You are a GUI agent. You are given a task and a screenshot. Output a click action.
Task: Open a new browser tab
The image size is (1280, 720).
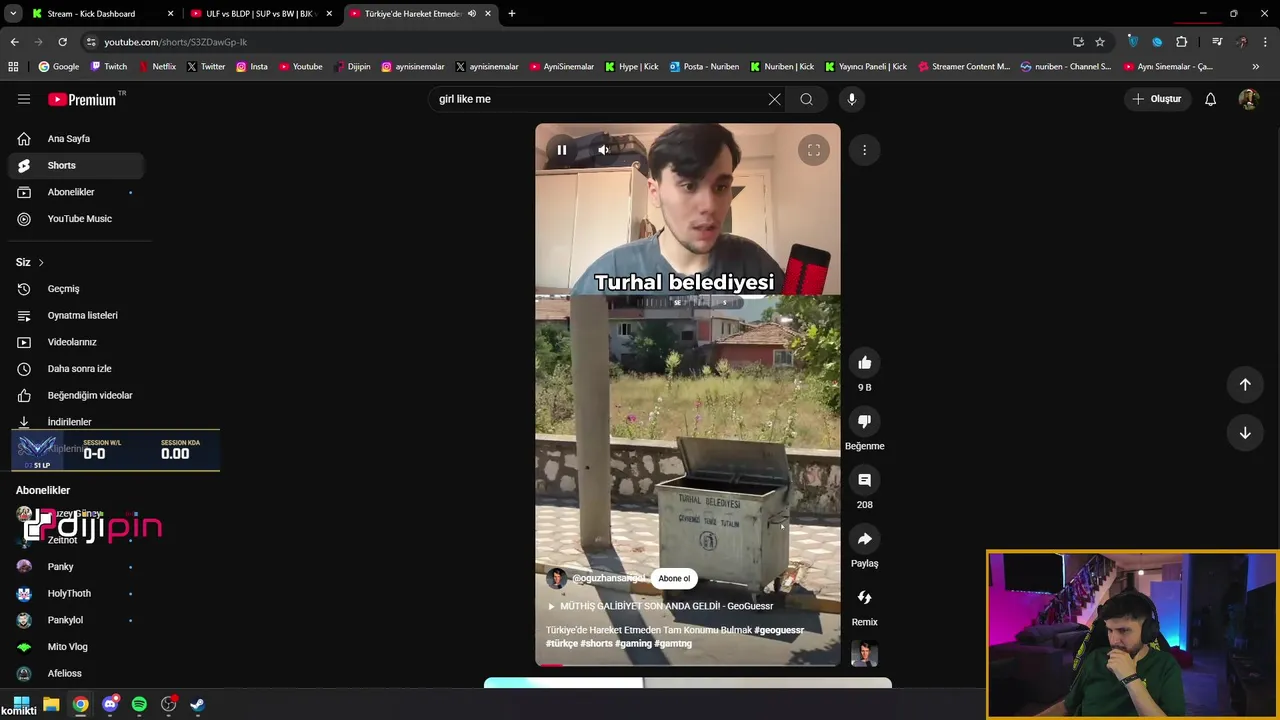512,14
